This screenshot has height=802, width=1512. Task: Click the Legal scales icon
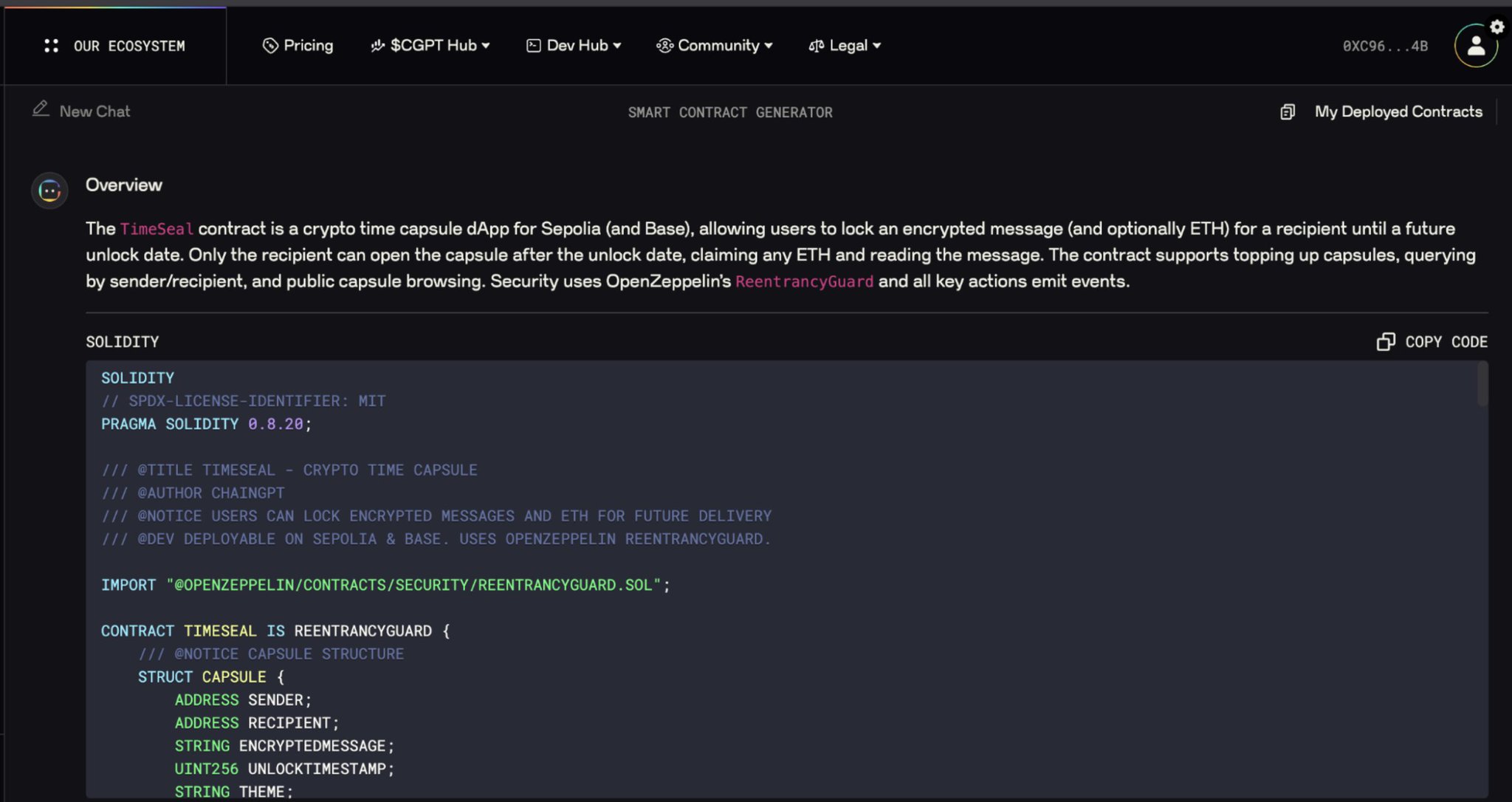816,46
